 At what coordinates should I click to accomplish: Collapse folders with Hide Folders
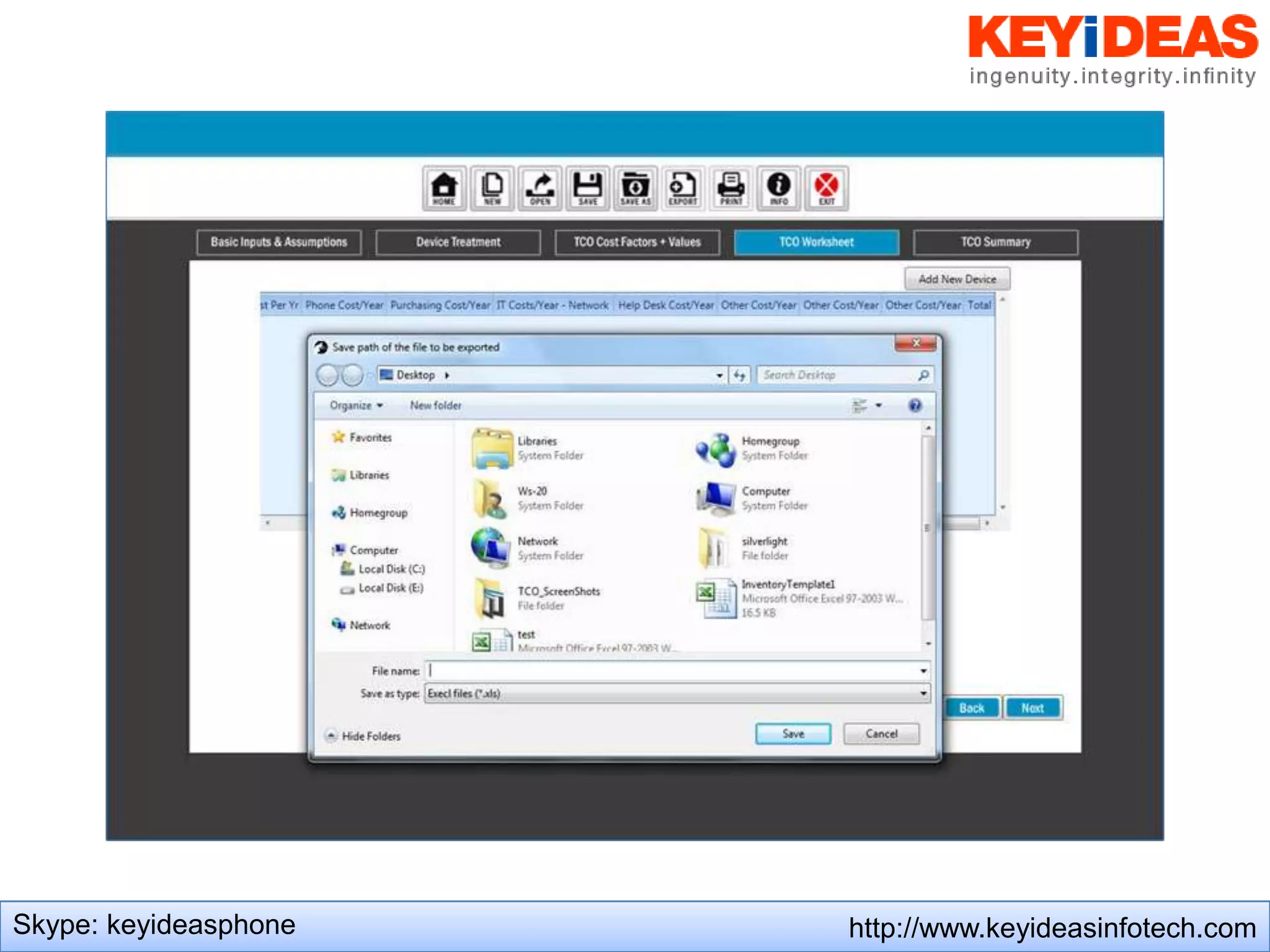363,736
